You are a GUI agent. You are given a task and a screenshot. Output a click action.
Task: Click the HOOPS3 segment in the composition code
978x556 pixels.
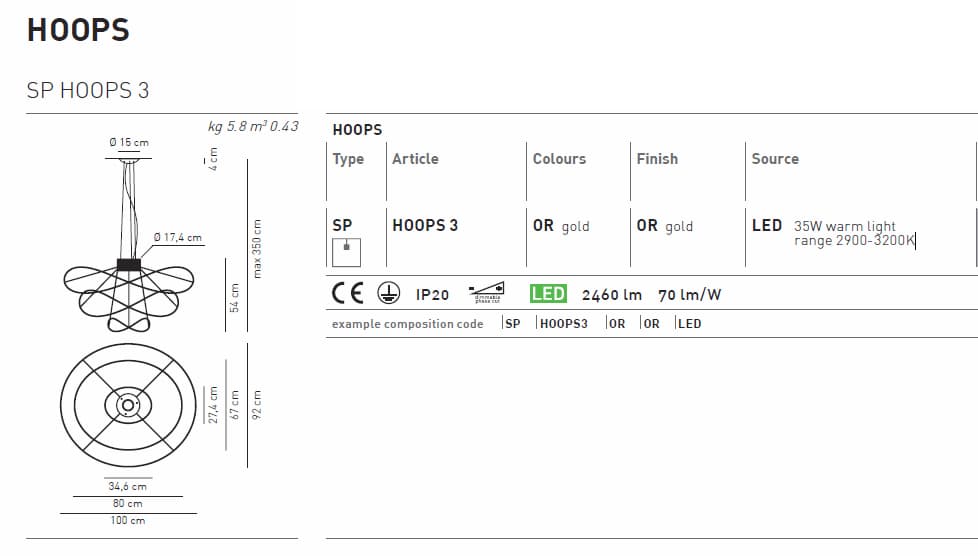(563, 324)
